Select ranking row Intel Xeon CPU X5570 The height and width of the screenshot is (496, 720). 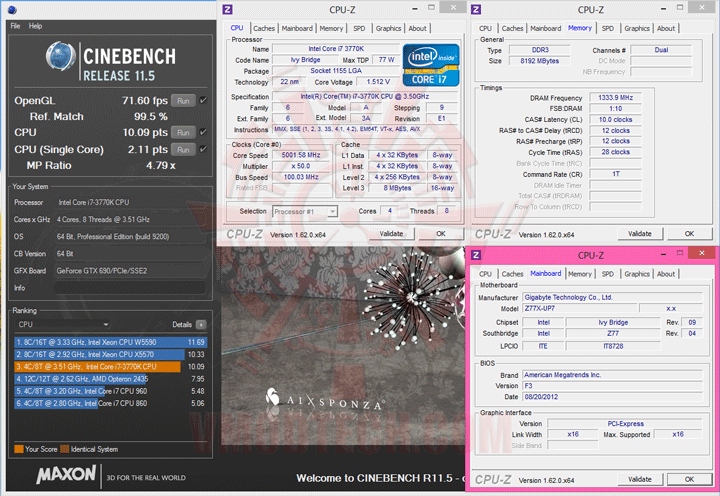click(111, 355)
